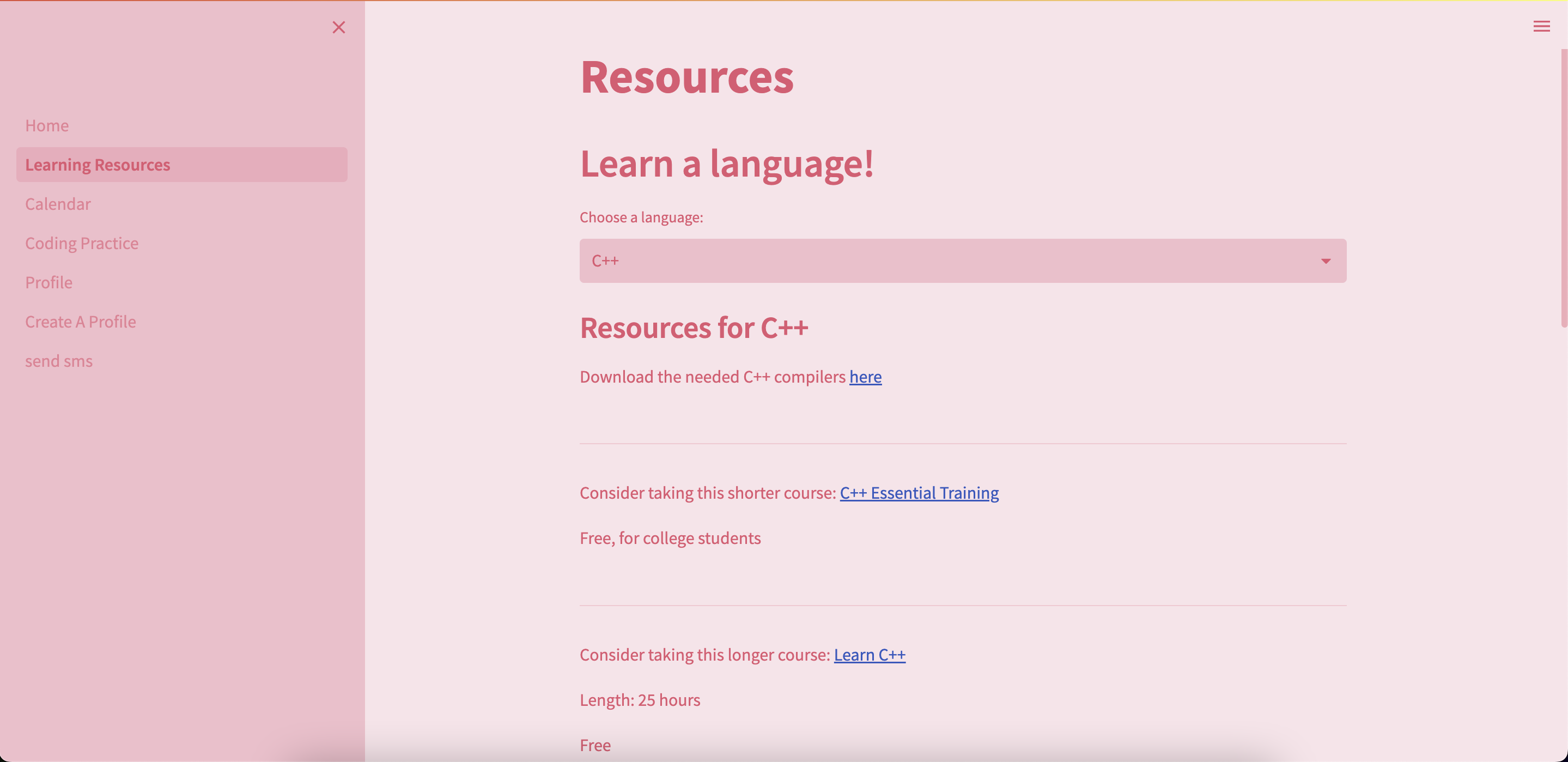Open the send sms page
This screenshot has height=762, width=1568.
click(x=58, y=361)
